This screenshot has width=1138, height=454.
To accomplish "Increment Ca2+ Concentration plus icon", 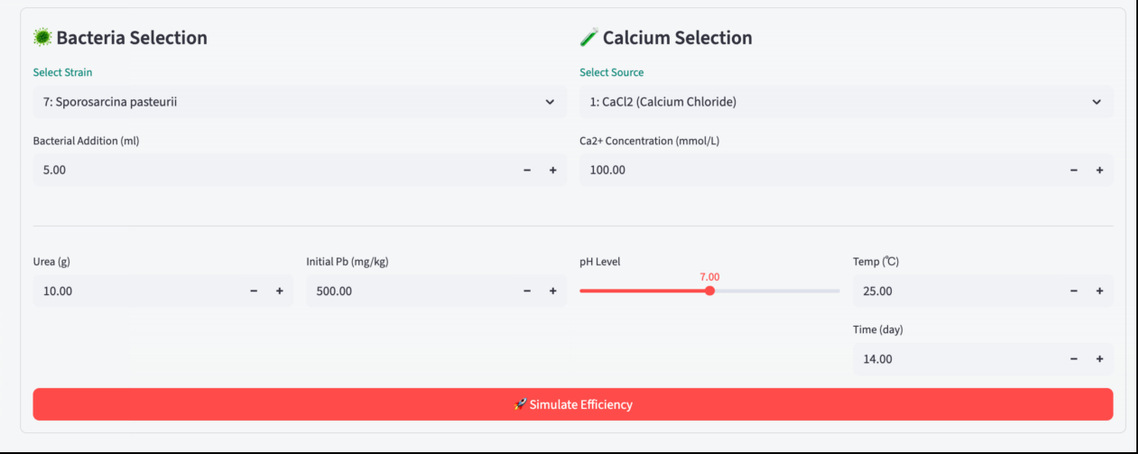I will click(1099, 170).
